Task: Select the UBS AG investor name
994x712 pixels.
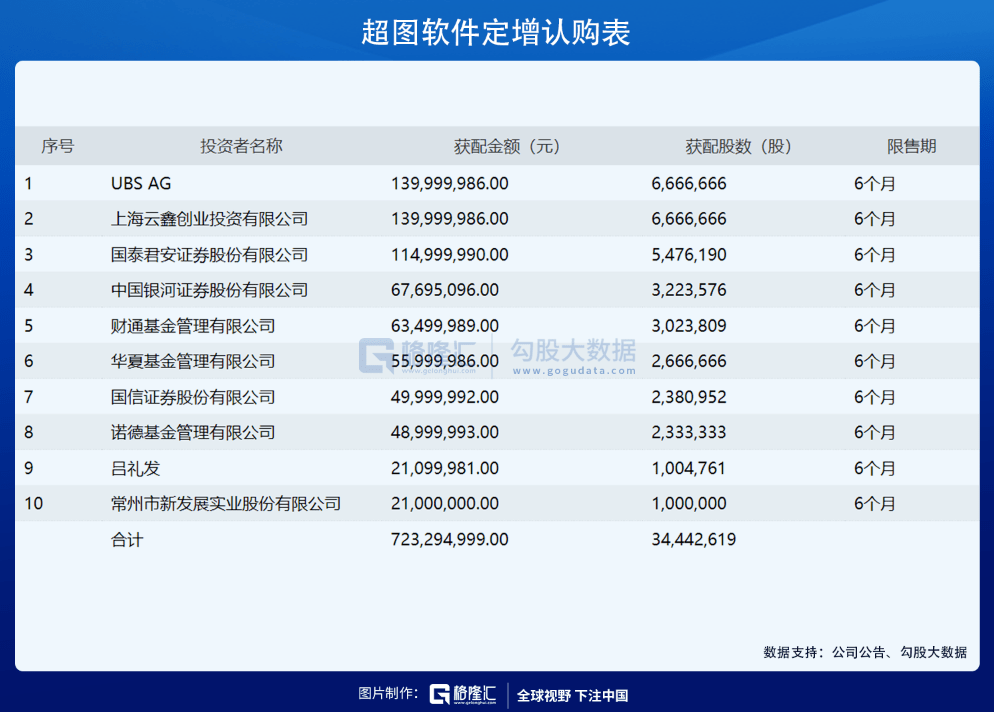Action: 141,183
